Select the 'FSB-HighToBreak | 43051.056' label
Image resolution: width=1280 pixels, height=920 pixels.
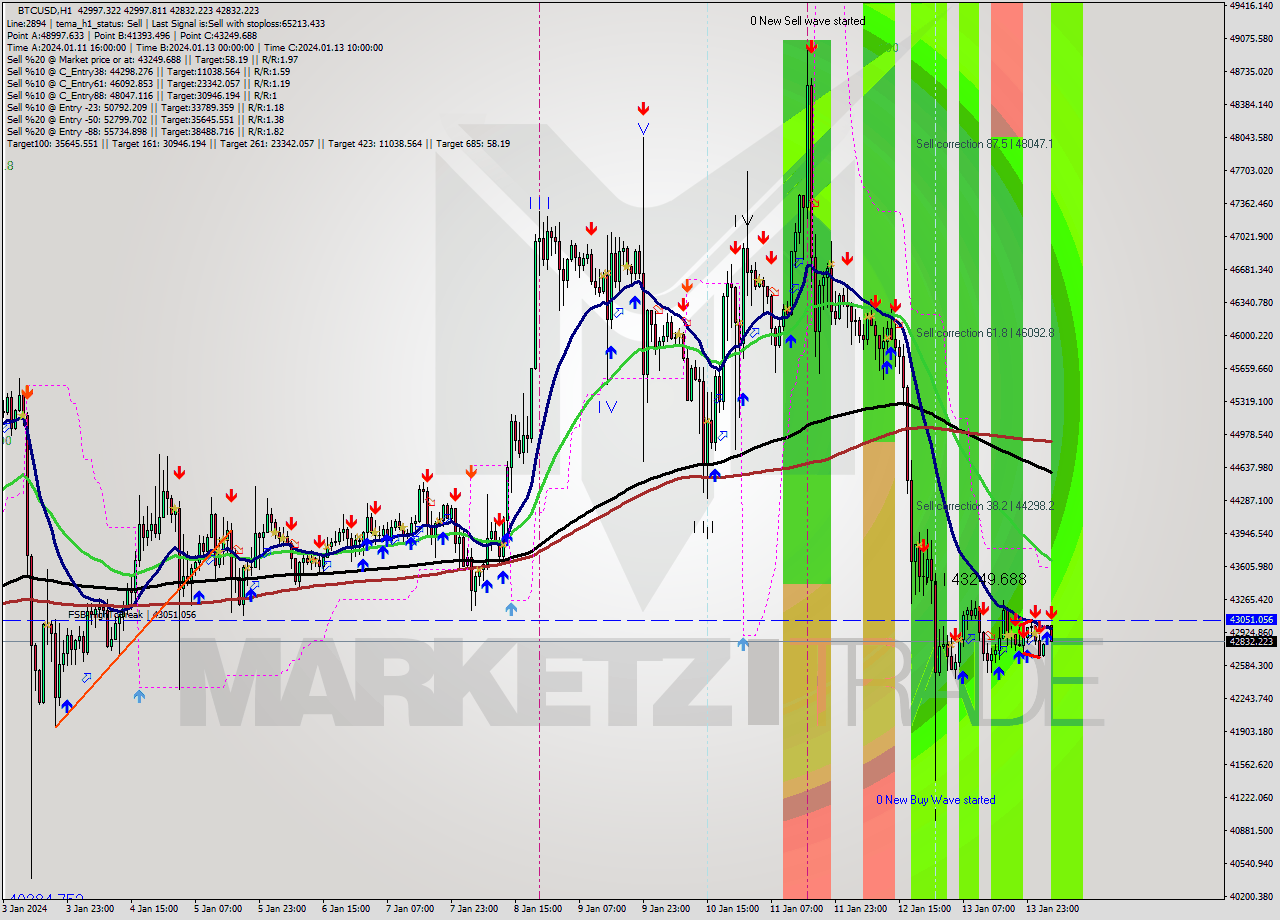click(132, 615)
